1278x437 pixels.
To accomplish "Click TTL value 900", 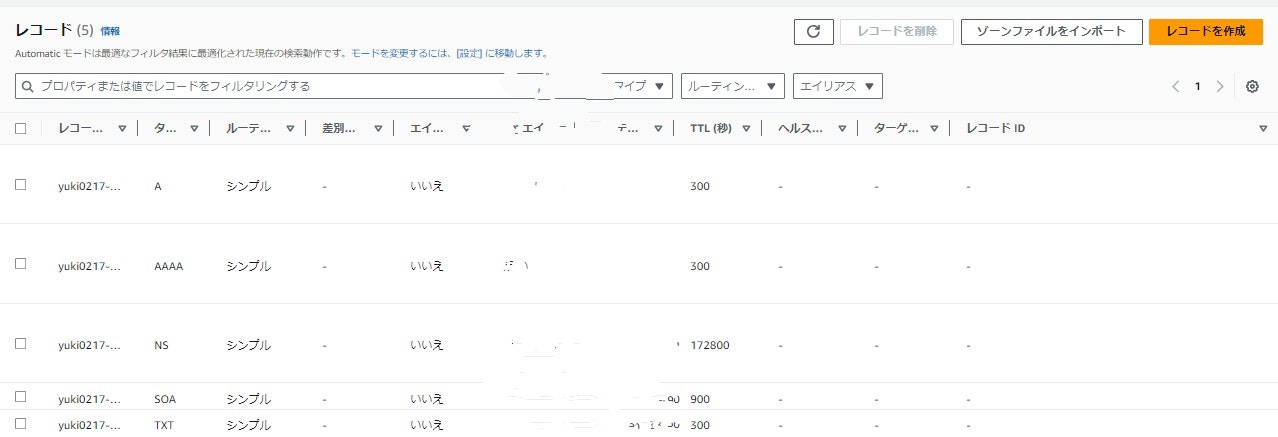I will pyautogui.click(x=700, y=399).
